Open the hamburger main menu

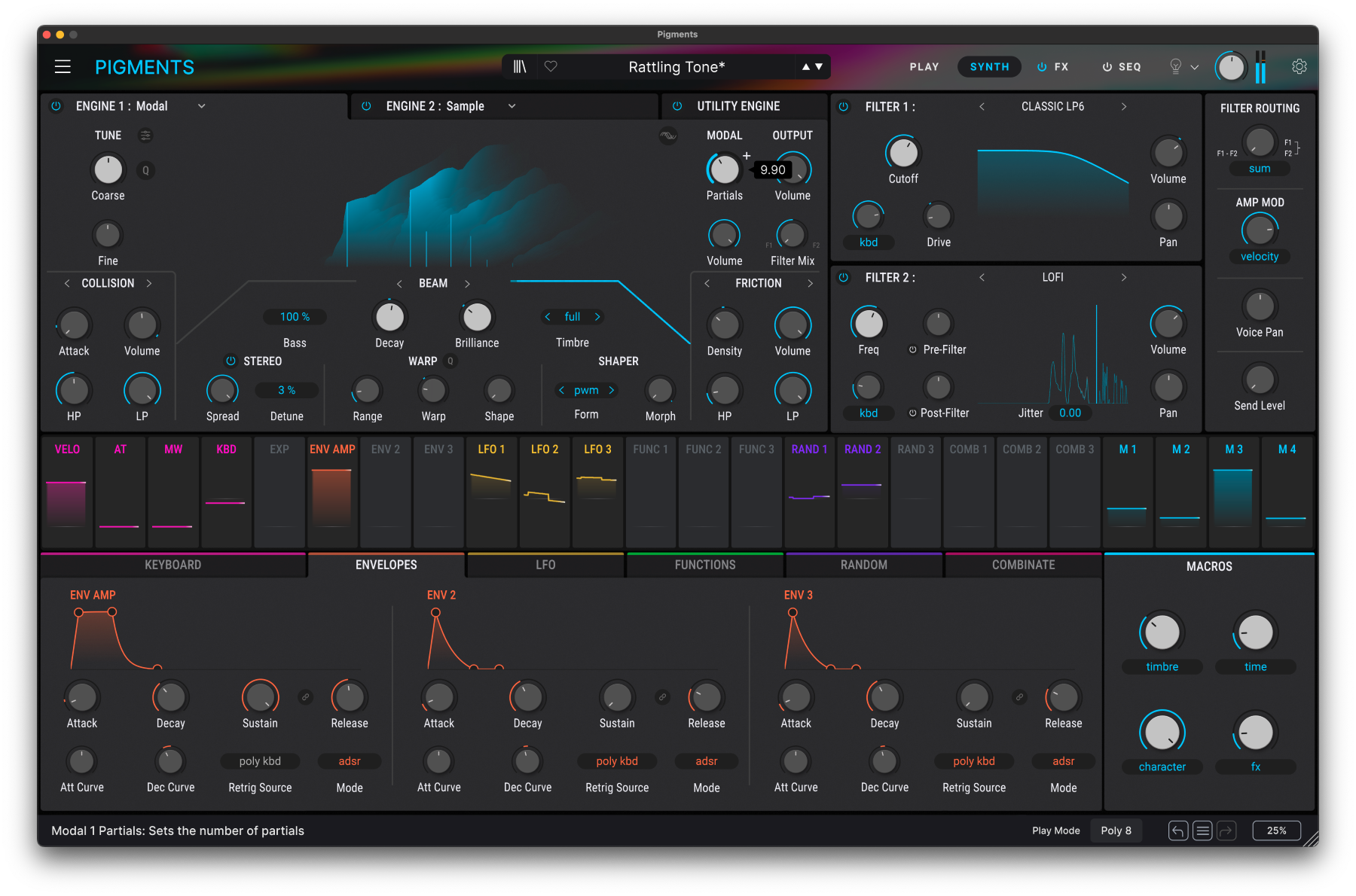click(x=63, y=67)
